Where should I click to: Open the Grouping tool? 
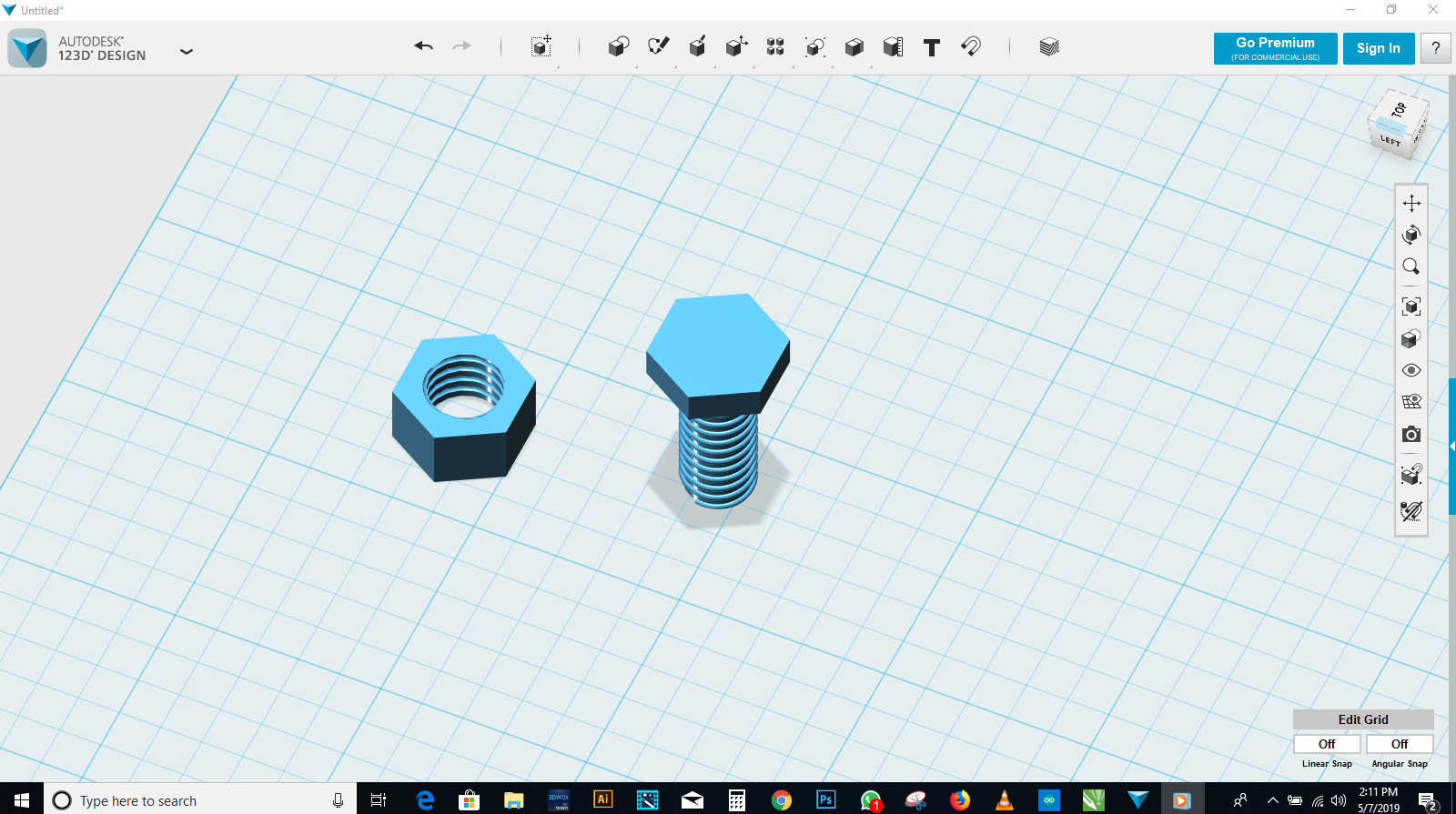coord(815,46)
